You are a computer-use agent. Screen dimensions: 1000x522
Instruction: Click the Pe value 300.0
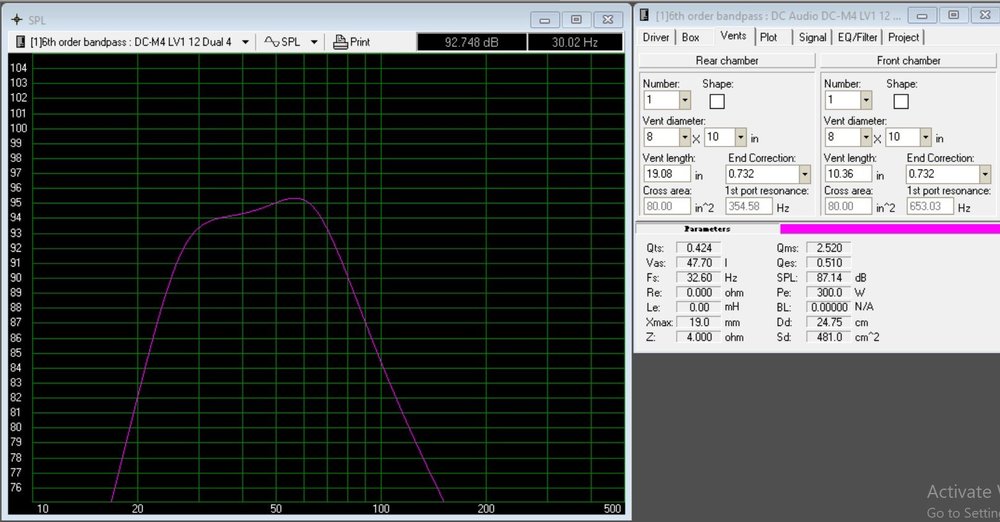[x=829, y=293]
